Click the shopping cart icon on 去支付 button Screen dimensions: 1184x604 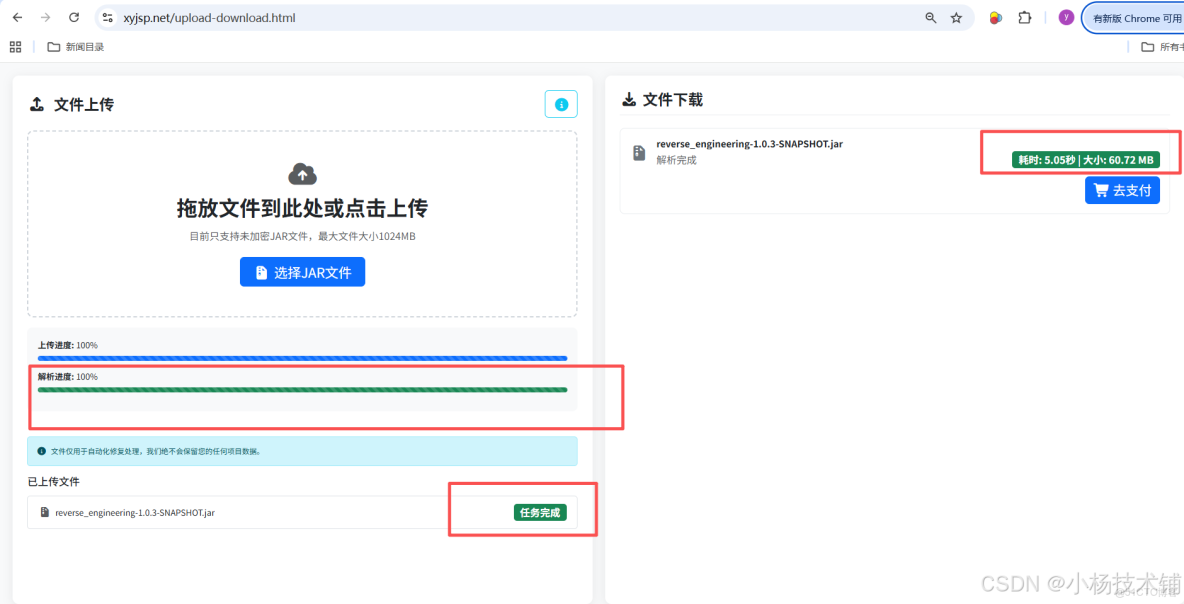[1103, 189]
